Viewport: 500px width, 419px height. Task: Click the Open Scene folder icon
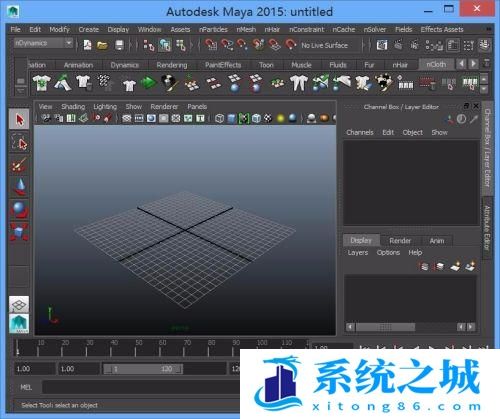103,45
